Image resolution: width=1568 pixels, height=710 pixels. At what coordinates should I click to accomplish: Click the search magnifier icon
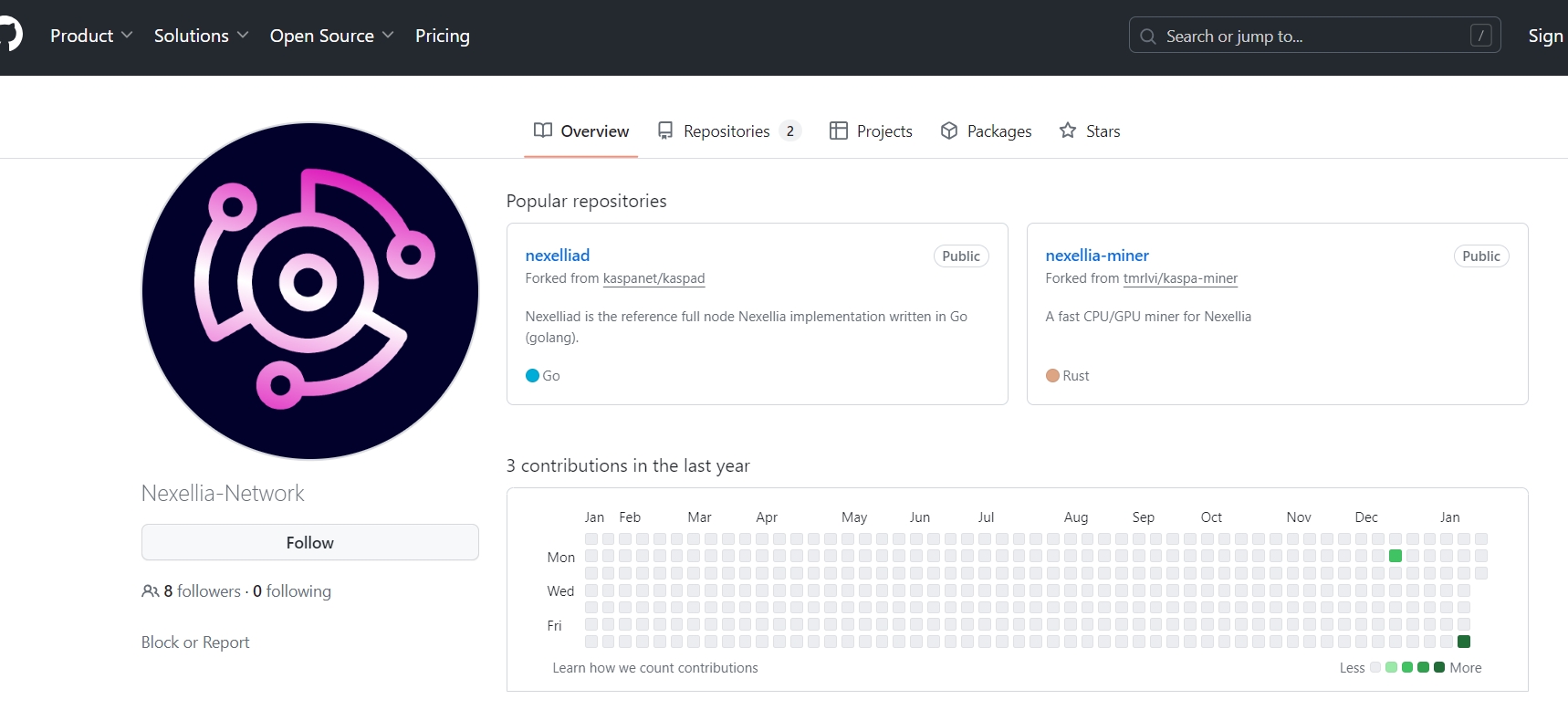click(x=1148, y=37)
